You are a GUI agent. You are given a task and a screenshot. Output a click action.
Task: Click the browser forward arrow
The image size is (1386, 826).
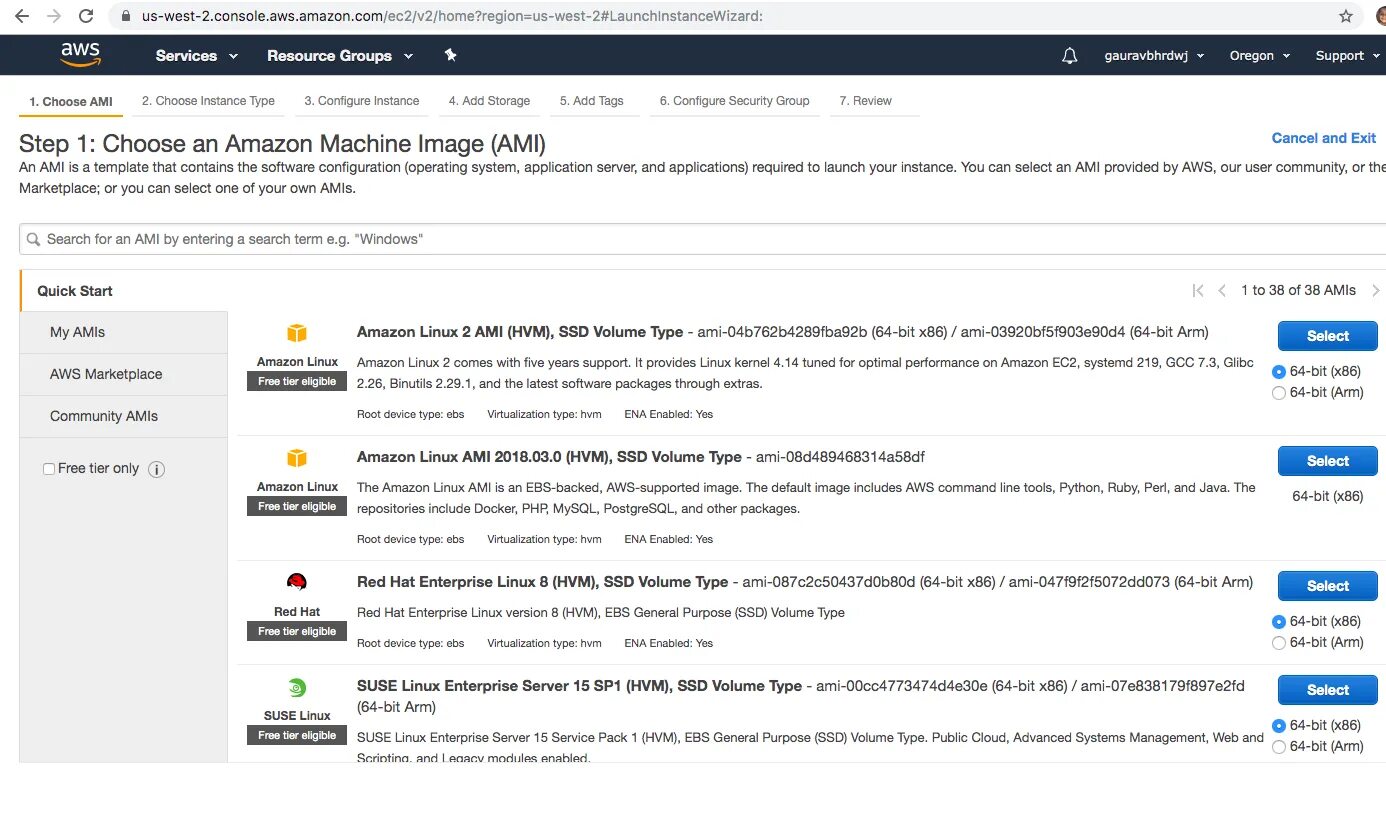pos(54,16)
